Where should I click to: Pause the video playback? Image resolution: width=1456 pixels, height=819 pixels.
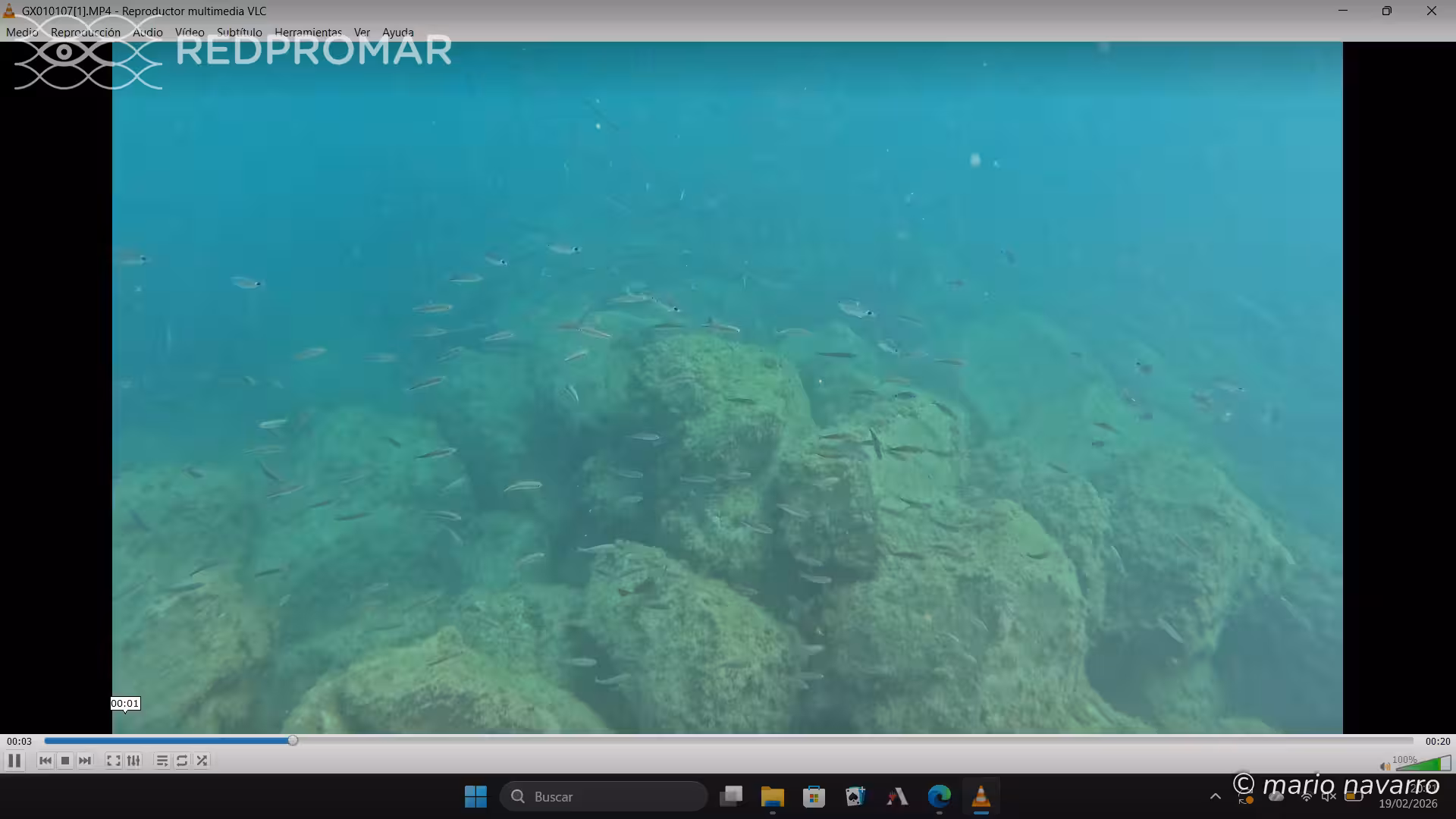[14, 761]
